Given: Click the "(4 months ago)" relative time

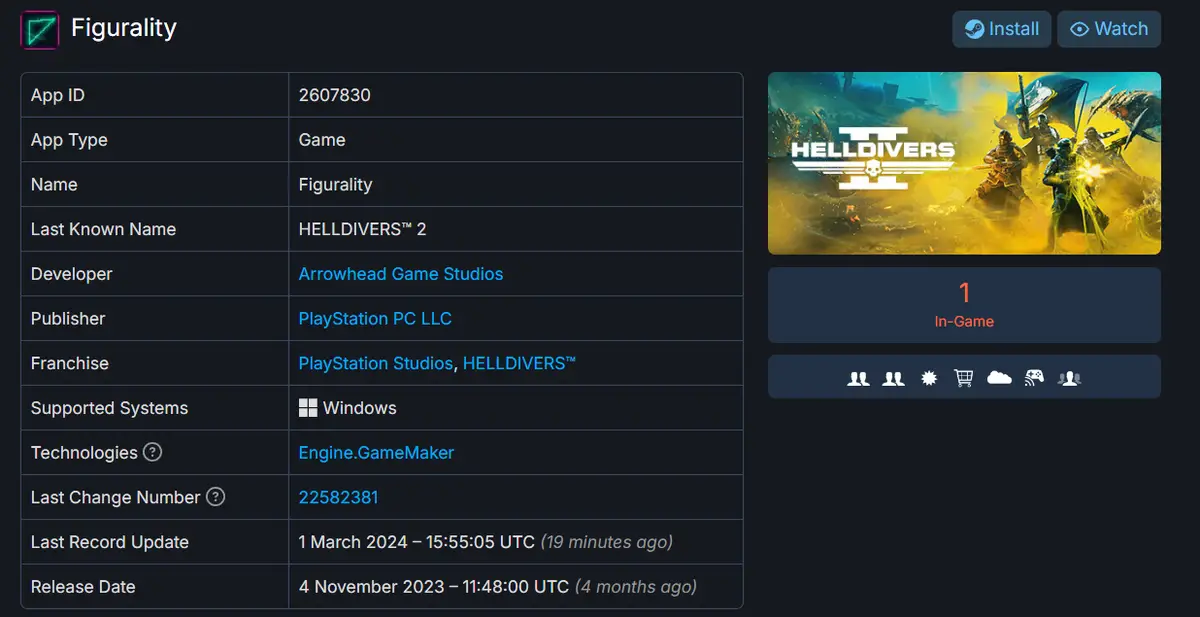Looking at the screenshot, I should pyautogui.click(x=636, y=587).
